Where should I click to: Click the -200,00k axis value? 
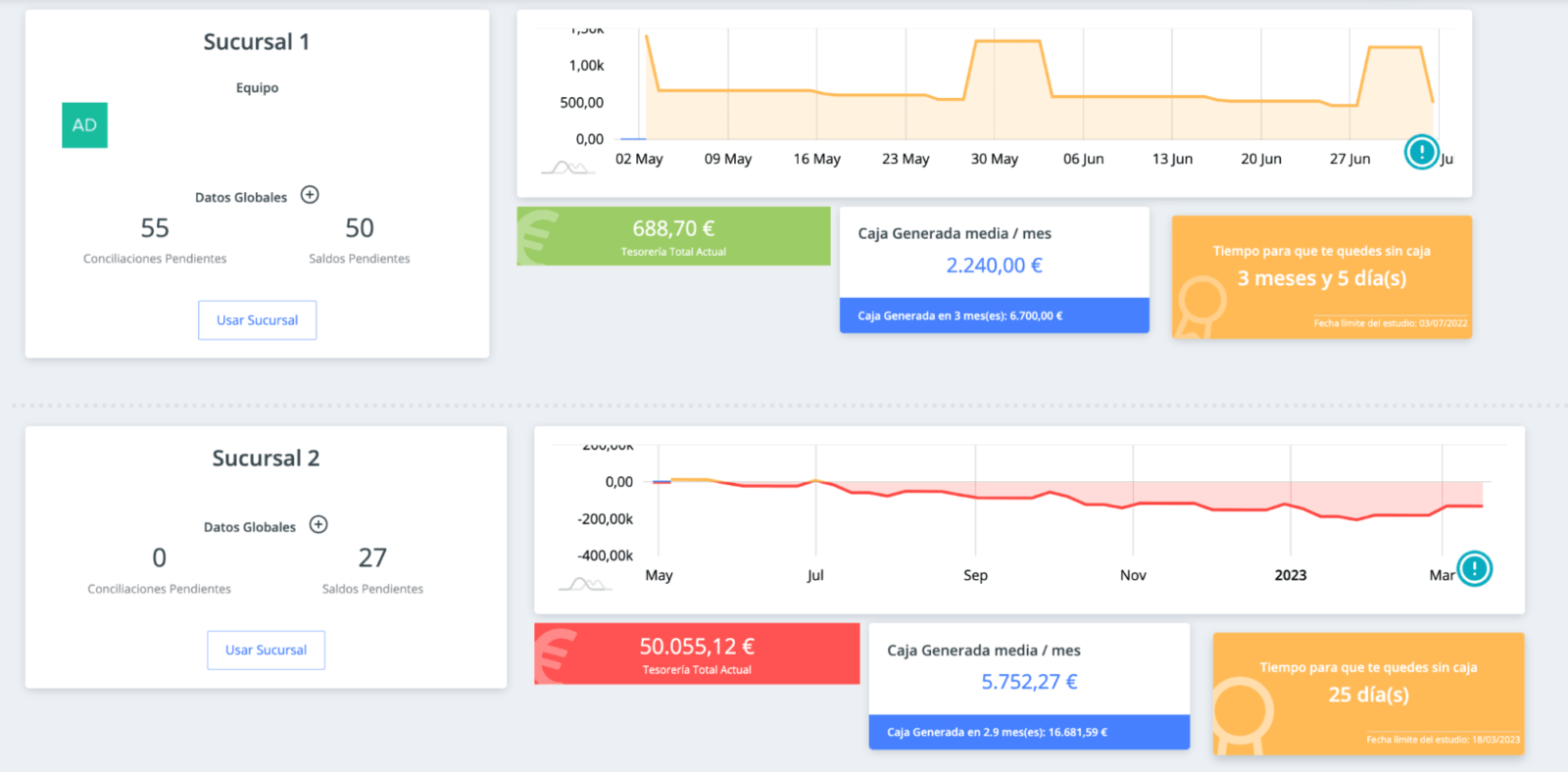pos(605,519)
